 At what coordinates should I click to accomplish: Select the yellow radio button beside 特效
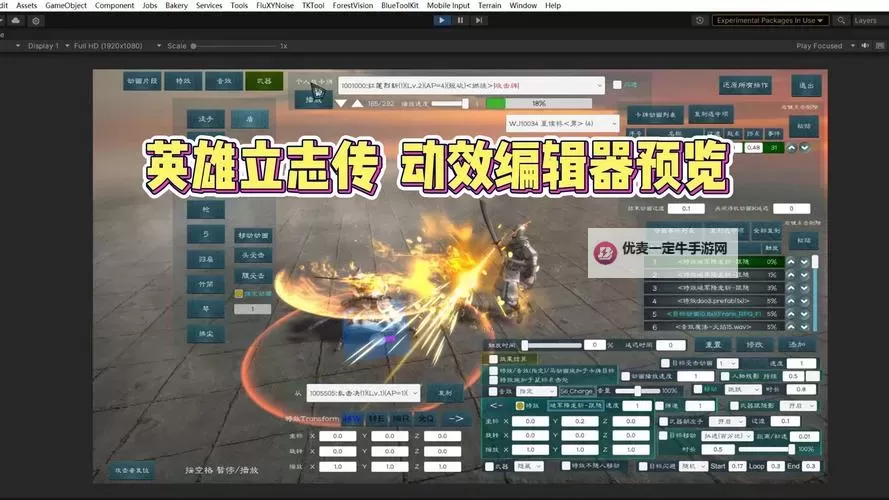pos(520,406)
